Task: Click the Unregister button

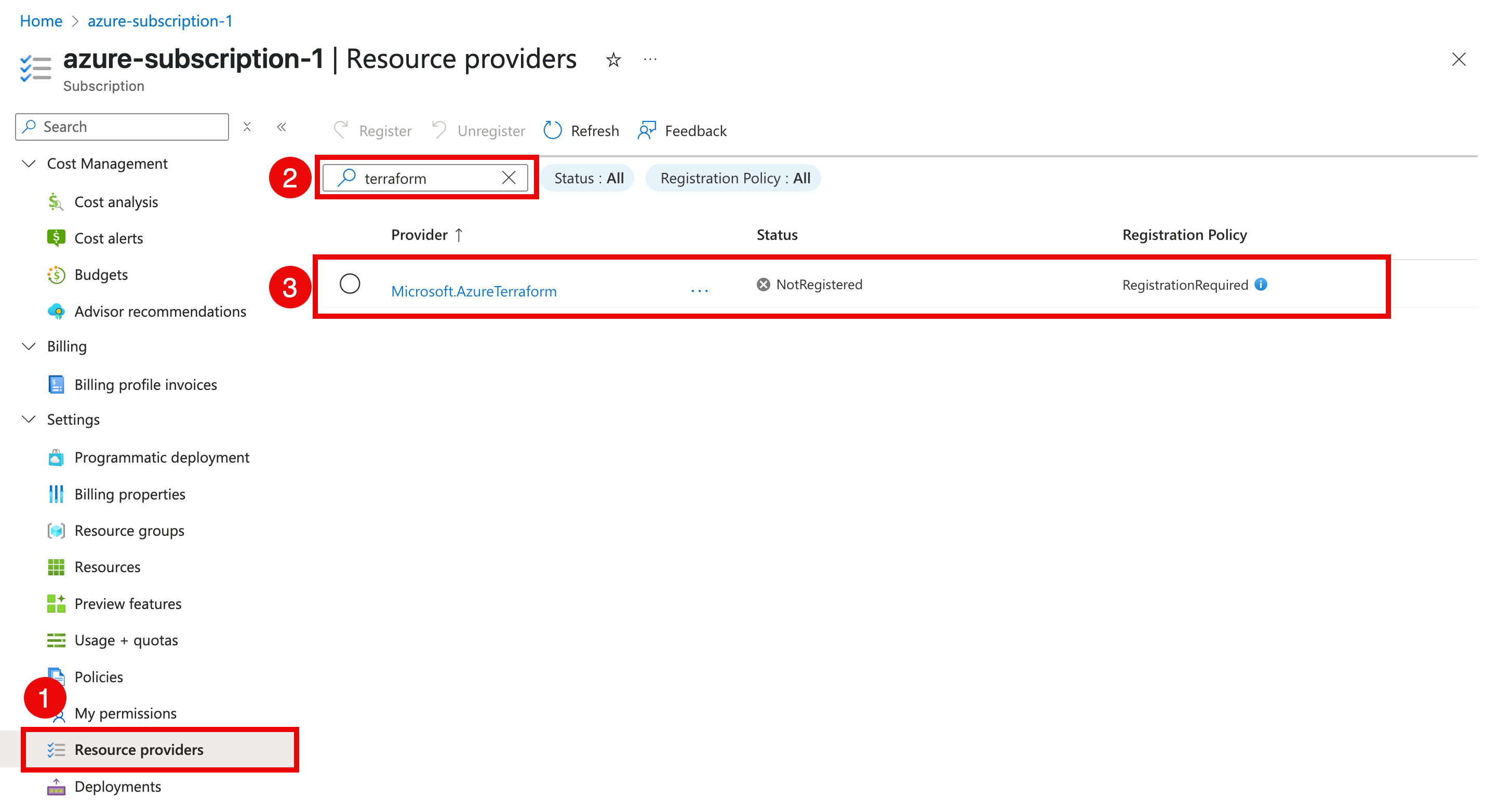Action: 478,130
